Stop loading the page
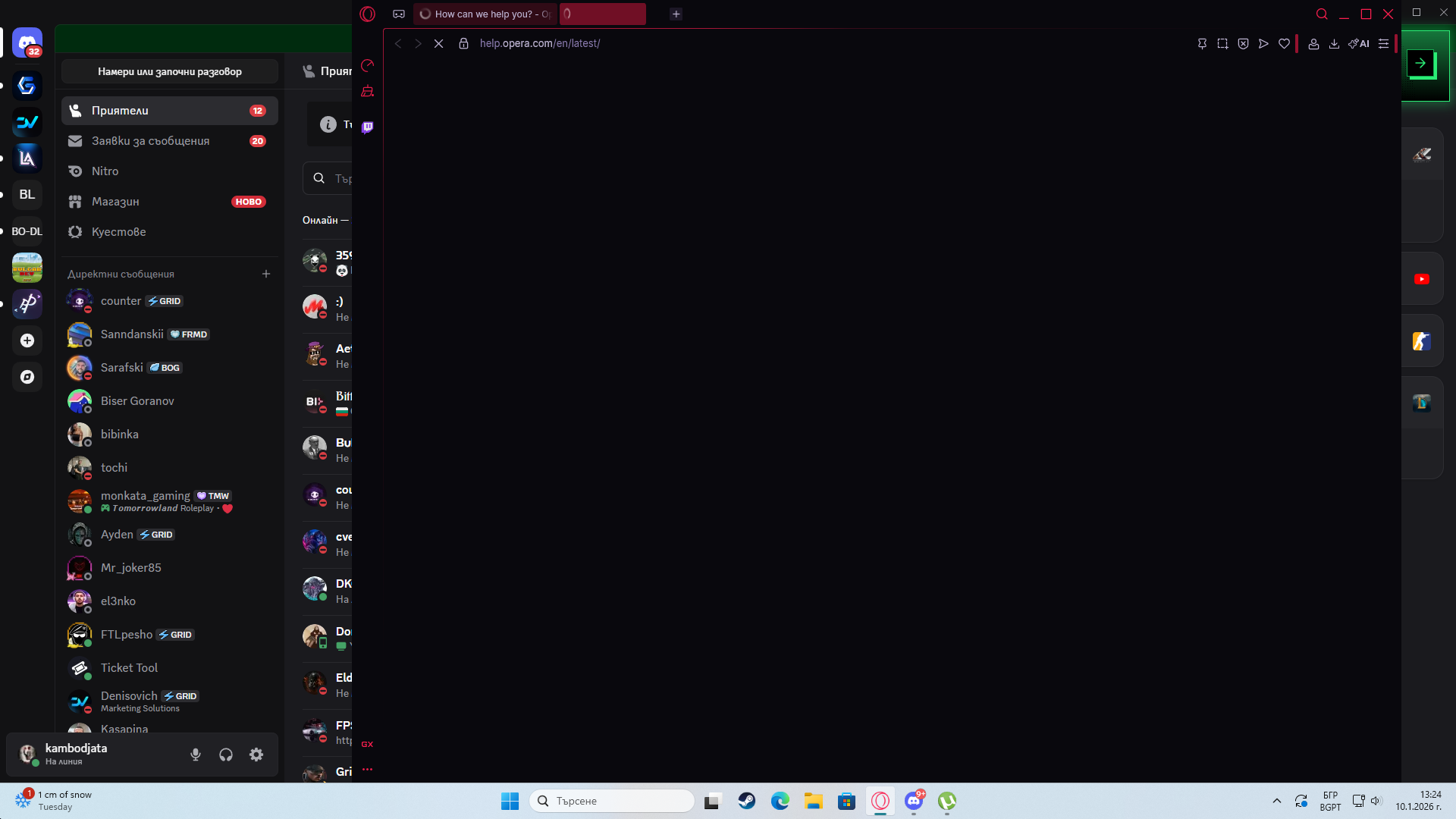The width and height of the screenshot is (1456, 819). pyautogui.click(x=438, y=44)
